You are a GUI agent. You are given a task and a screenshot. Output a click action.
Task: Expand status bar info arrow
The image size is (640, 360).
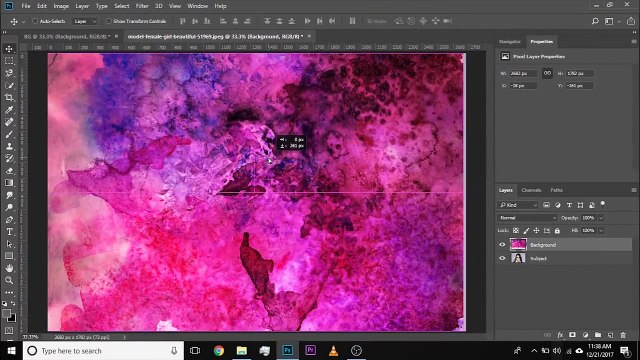click(124, 337)
